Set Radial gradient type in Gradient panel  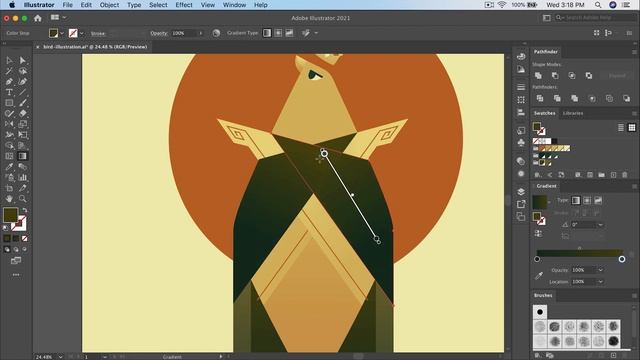pyautogui.click(x=587, y=200)
